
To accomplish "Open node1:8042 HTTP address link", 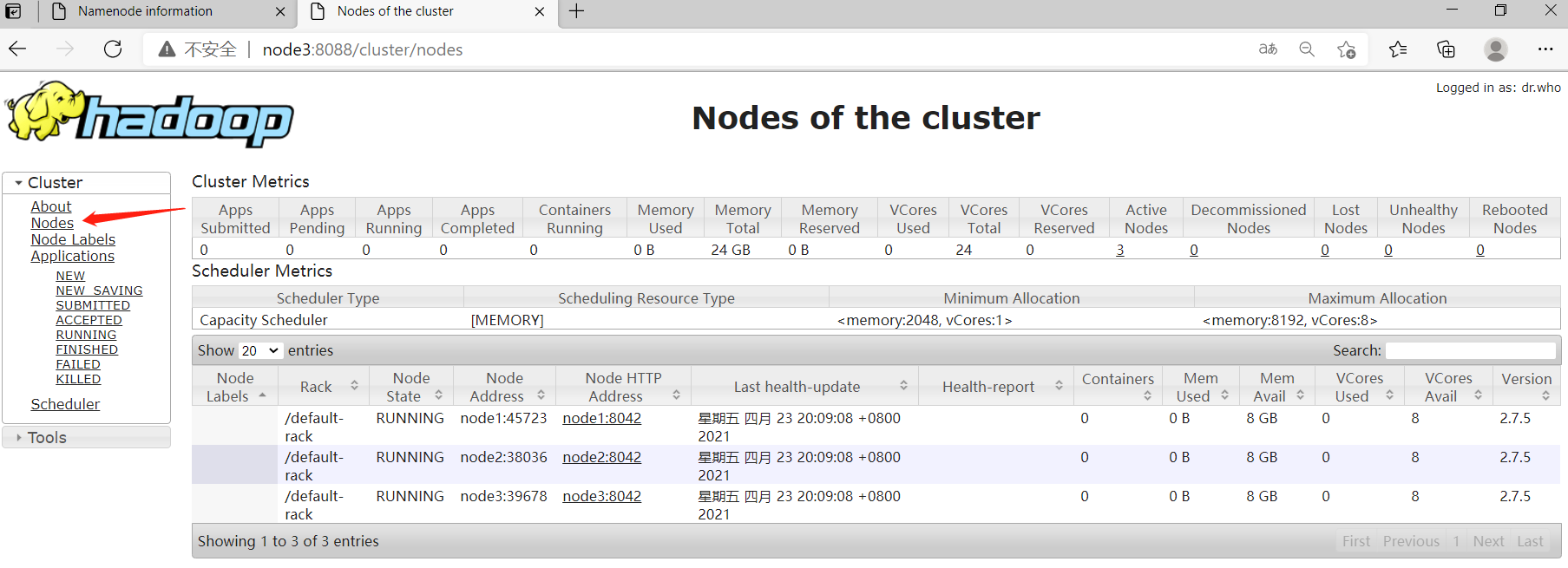I will coord(602,418).
